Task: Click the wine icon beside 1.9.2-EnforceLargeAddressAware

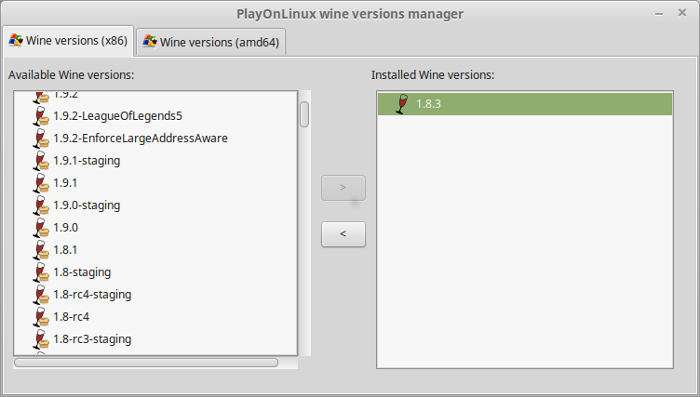Action: point(41,138)
